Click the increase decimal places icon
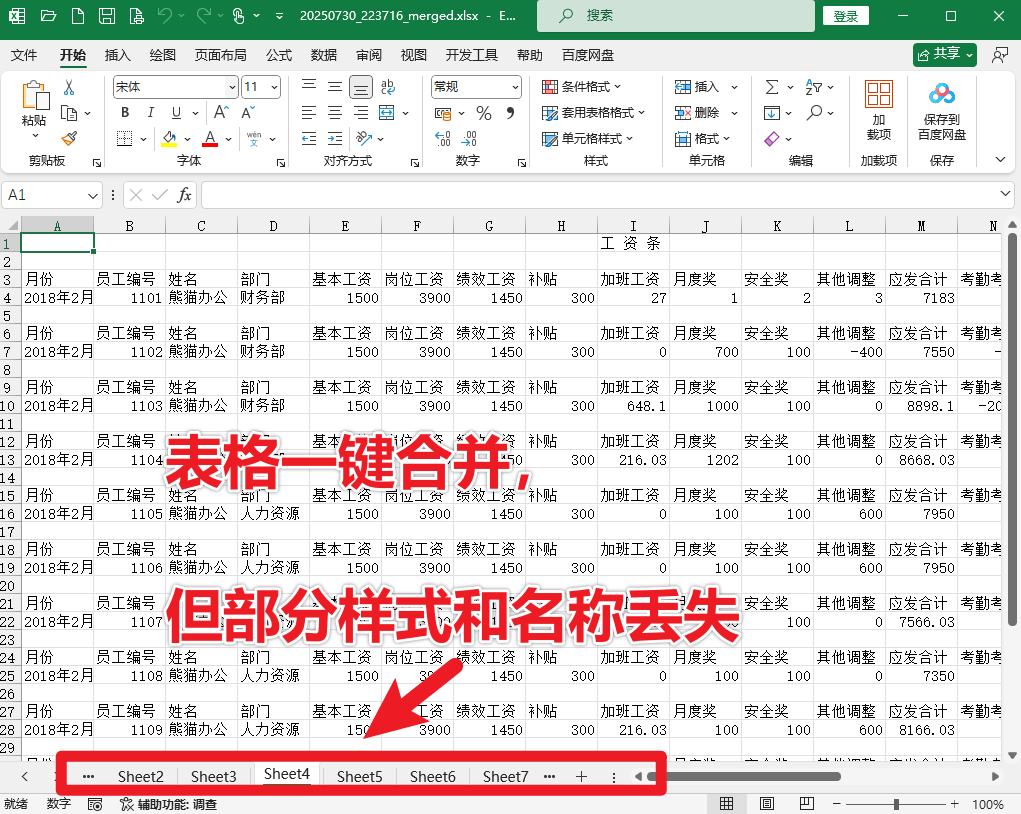The height and width of the screenshot is (814, 1021). (441, 140)
